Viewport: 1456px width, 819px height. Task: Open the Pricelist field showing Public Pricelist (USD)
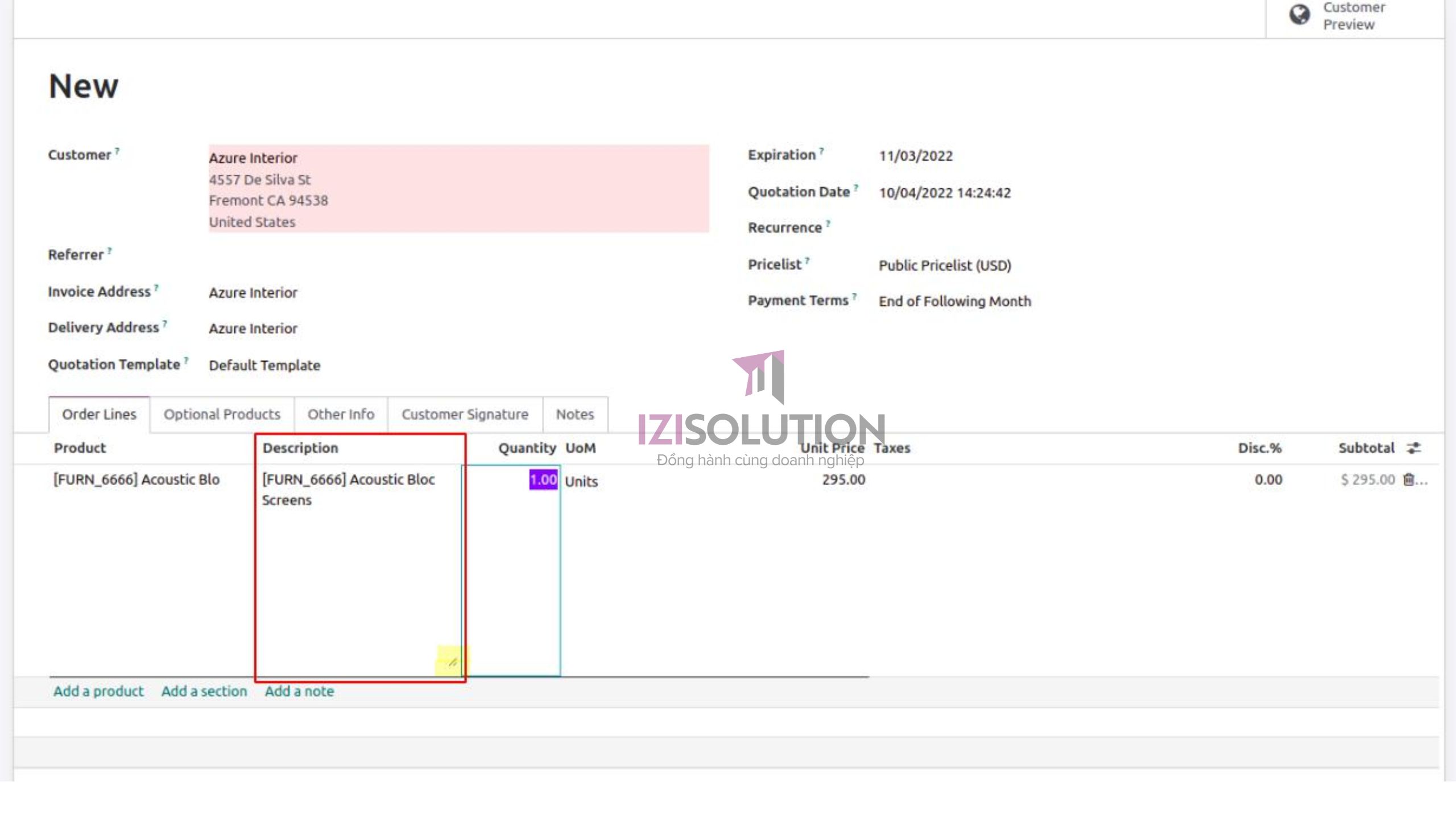tap(945, 266)
